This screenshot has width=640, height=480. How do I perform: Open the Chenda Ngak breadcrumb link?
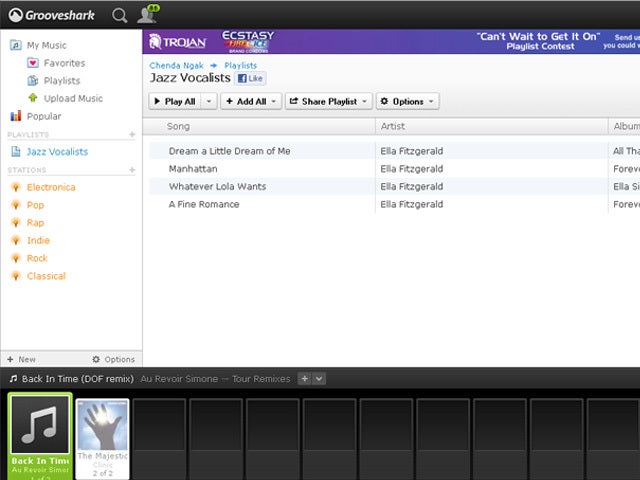(x=176, y=65)
